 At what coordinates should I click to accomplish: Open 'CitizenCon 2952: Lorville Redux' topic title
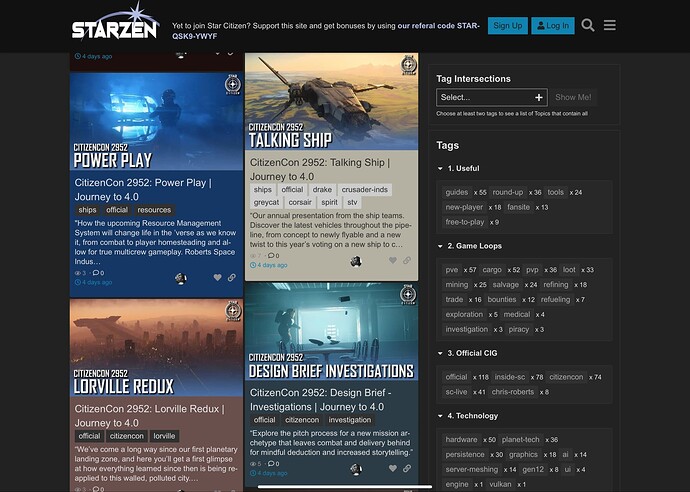(149, 416)
